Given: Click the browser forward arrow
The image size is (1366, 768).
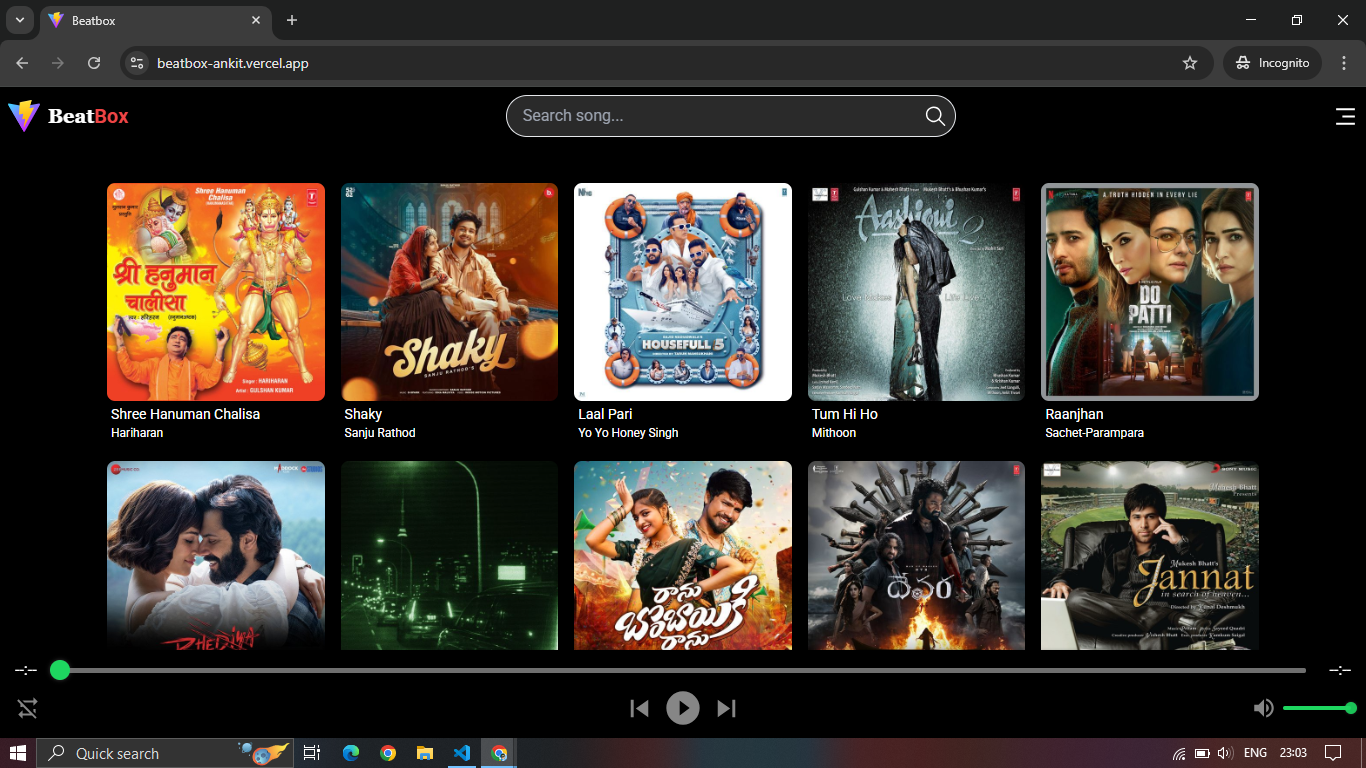Looking at the screenshot, I should point(58,63).
